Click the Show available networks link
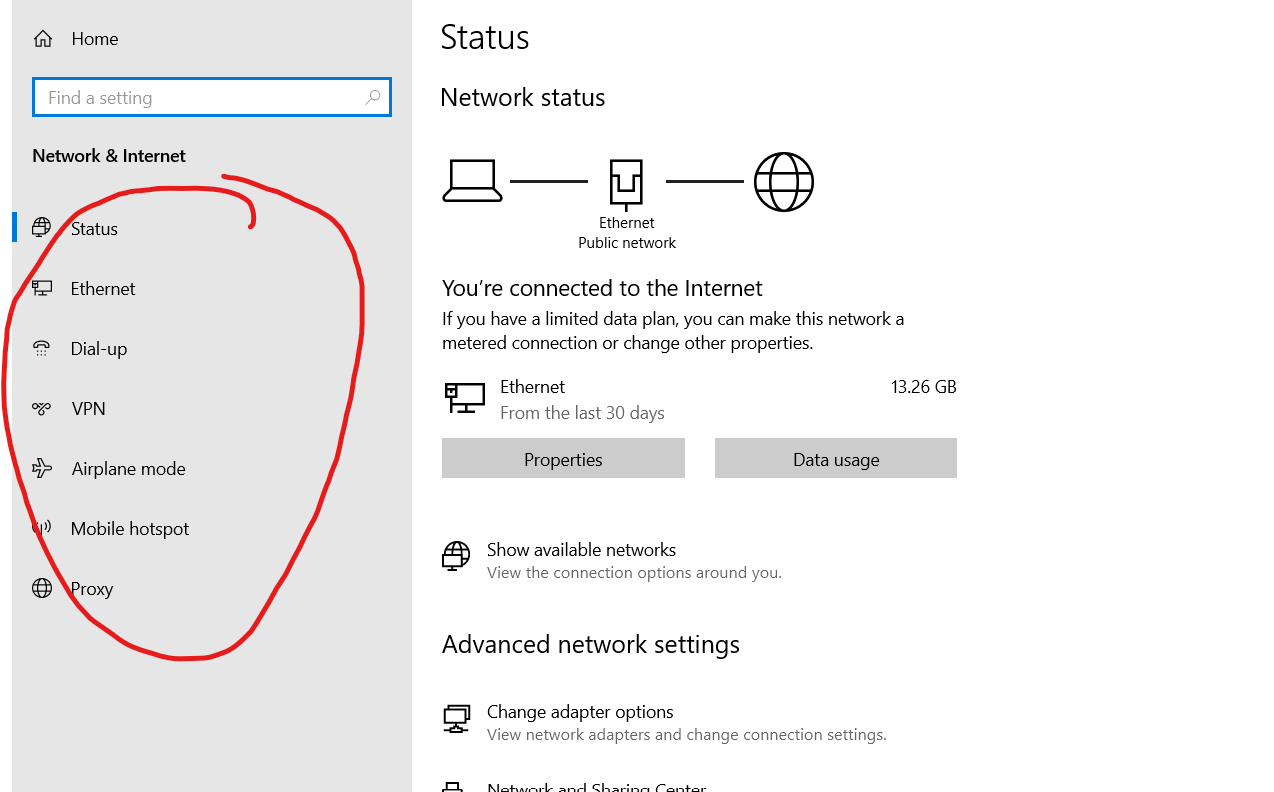This screenshot has height=792, width=1274. [x=581, y=550]
